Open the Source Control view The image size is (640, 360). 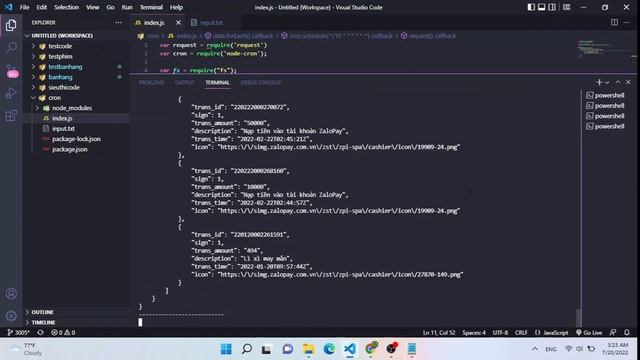(11, 70)
